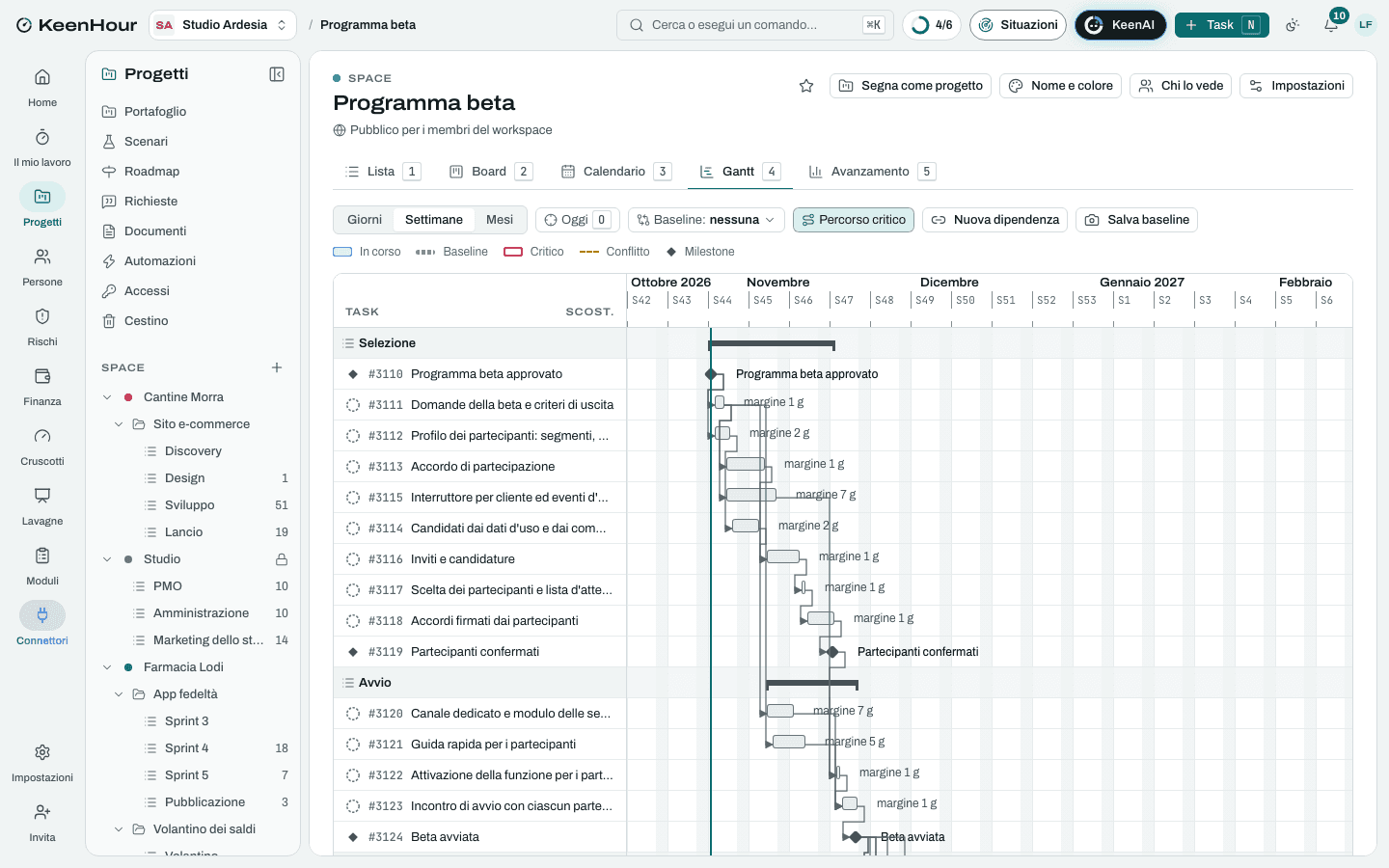1389x868 pixels.
Task: Open Il mio lavoro section
Action: pos(42,148)
